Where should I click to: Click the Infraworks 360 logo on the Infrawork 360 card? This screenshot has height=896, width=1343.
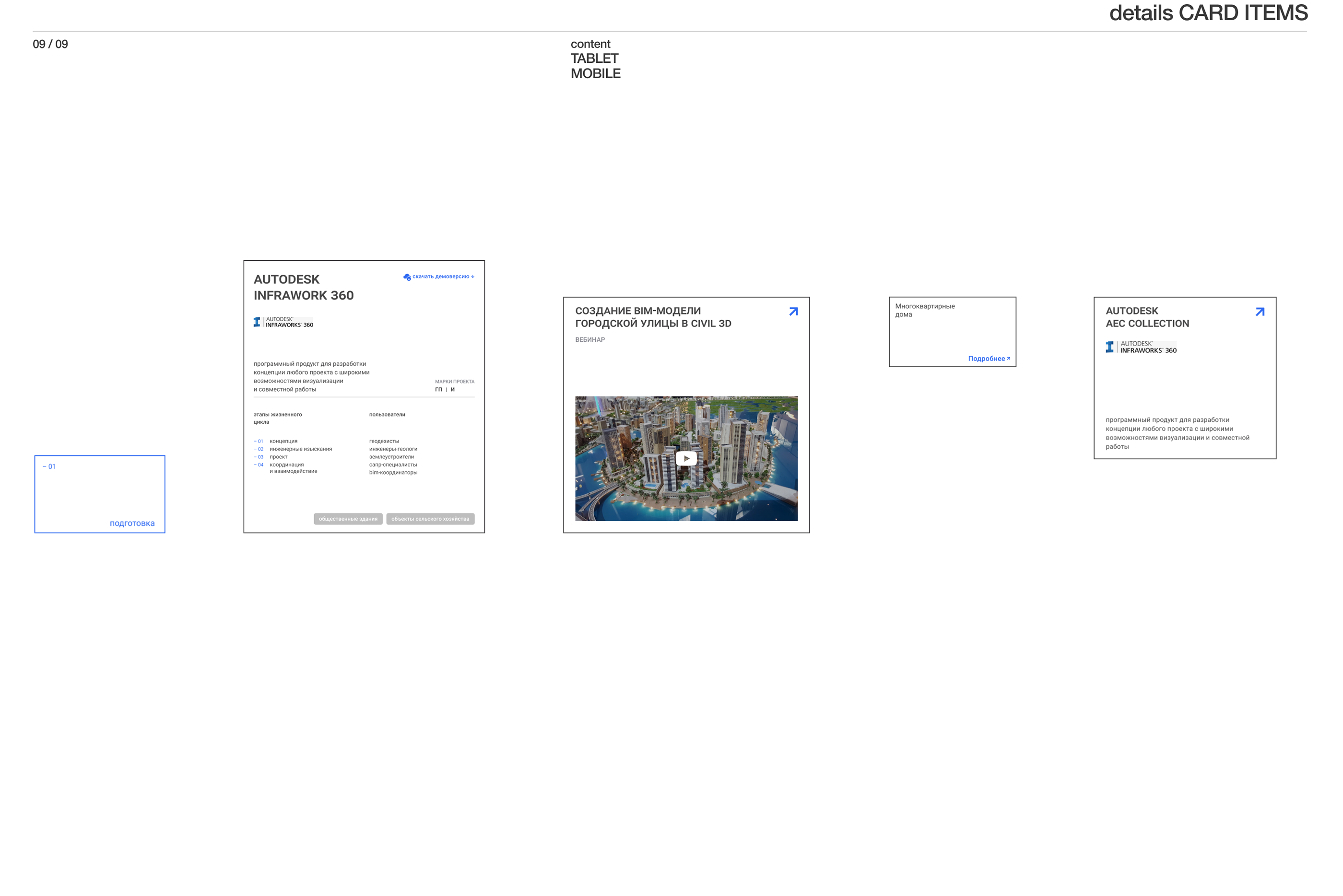[283, 322]
